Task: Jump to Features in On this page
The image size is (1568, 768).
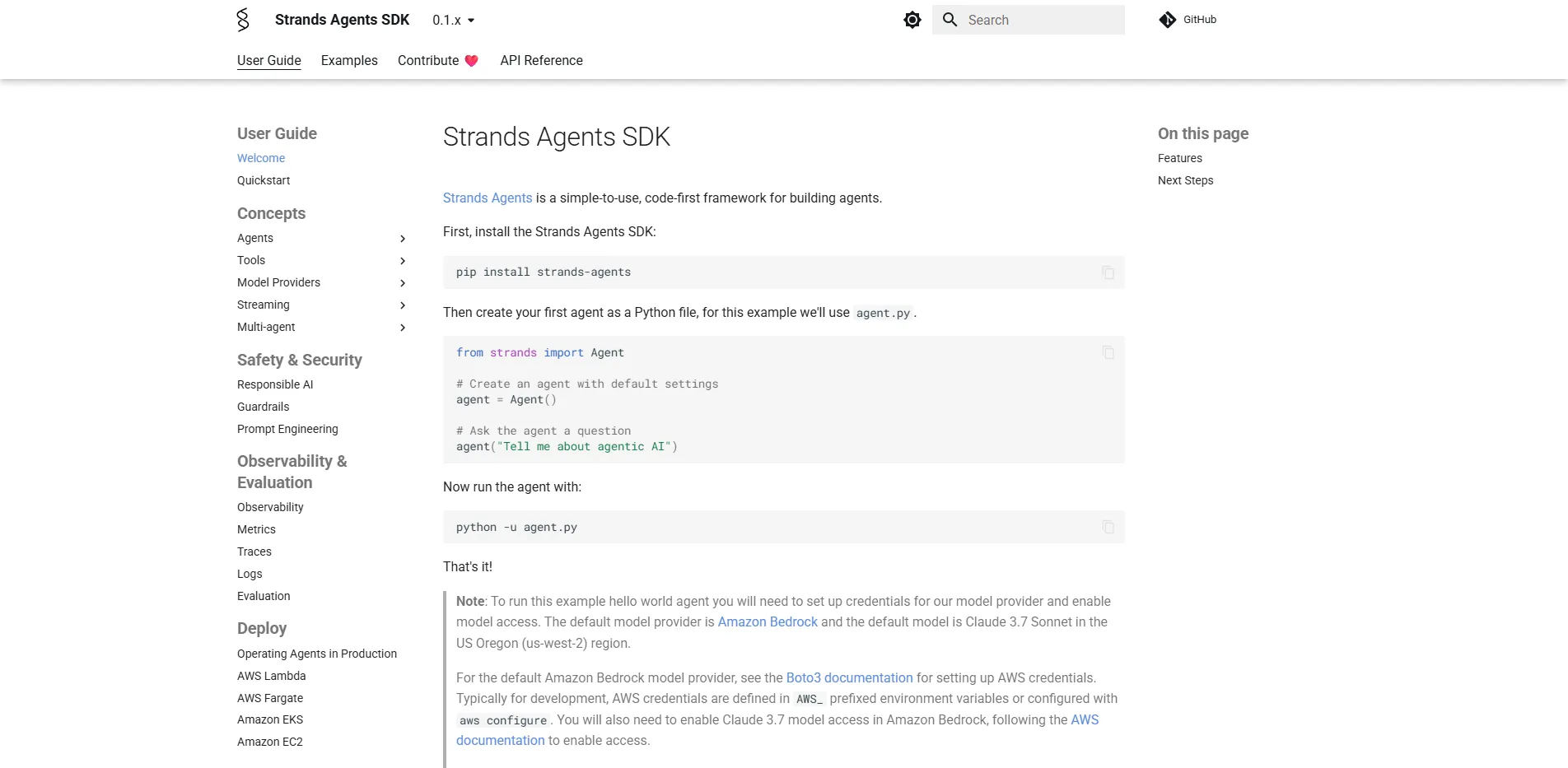Action: point(1180,158)
